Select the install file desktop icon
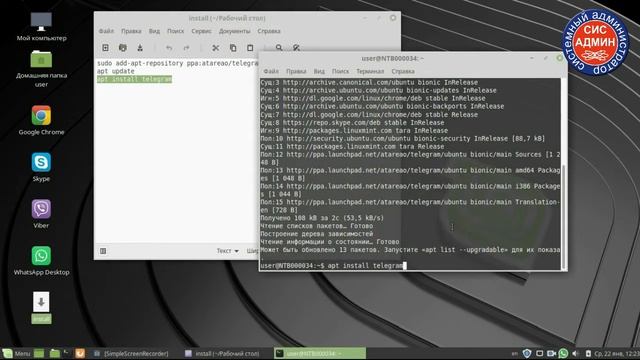 (x=41, y=307)
